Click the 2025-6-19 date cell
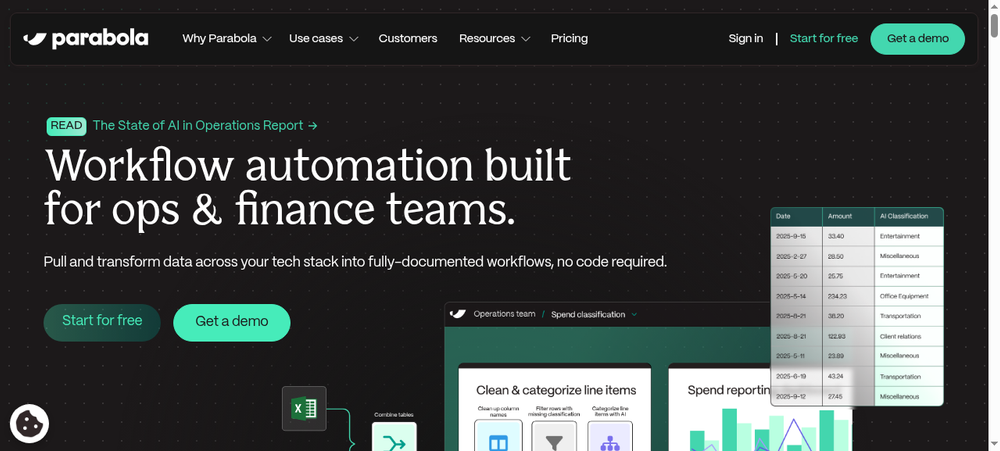This screenshot has width=1000, height=451. [x=797, y=376]
